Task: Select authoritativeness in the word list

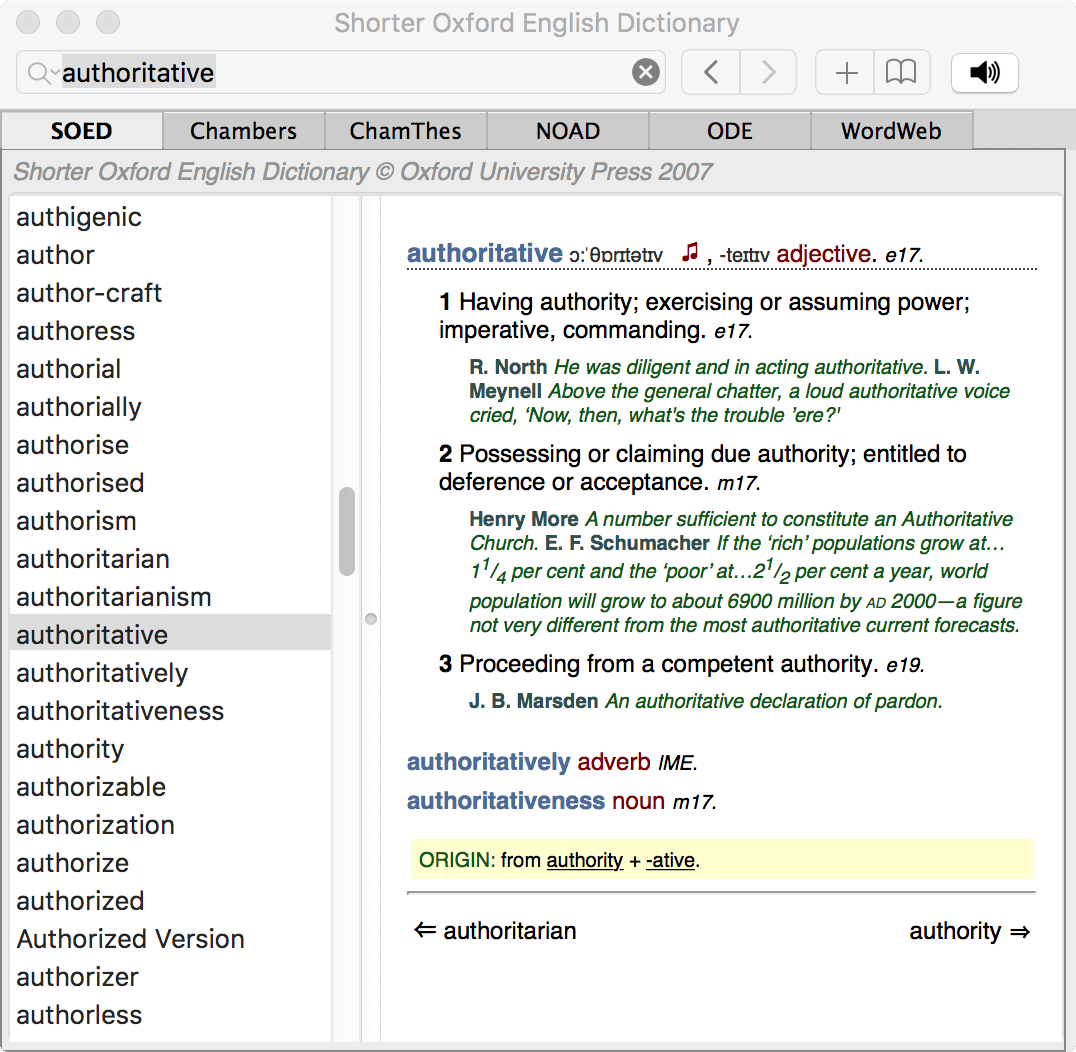Action: [170, 711]
